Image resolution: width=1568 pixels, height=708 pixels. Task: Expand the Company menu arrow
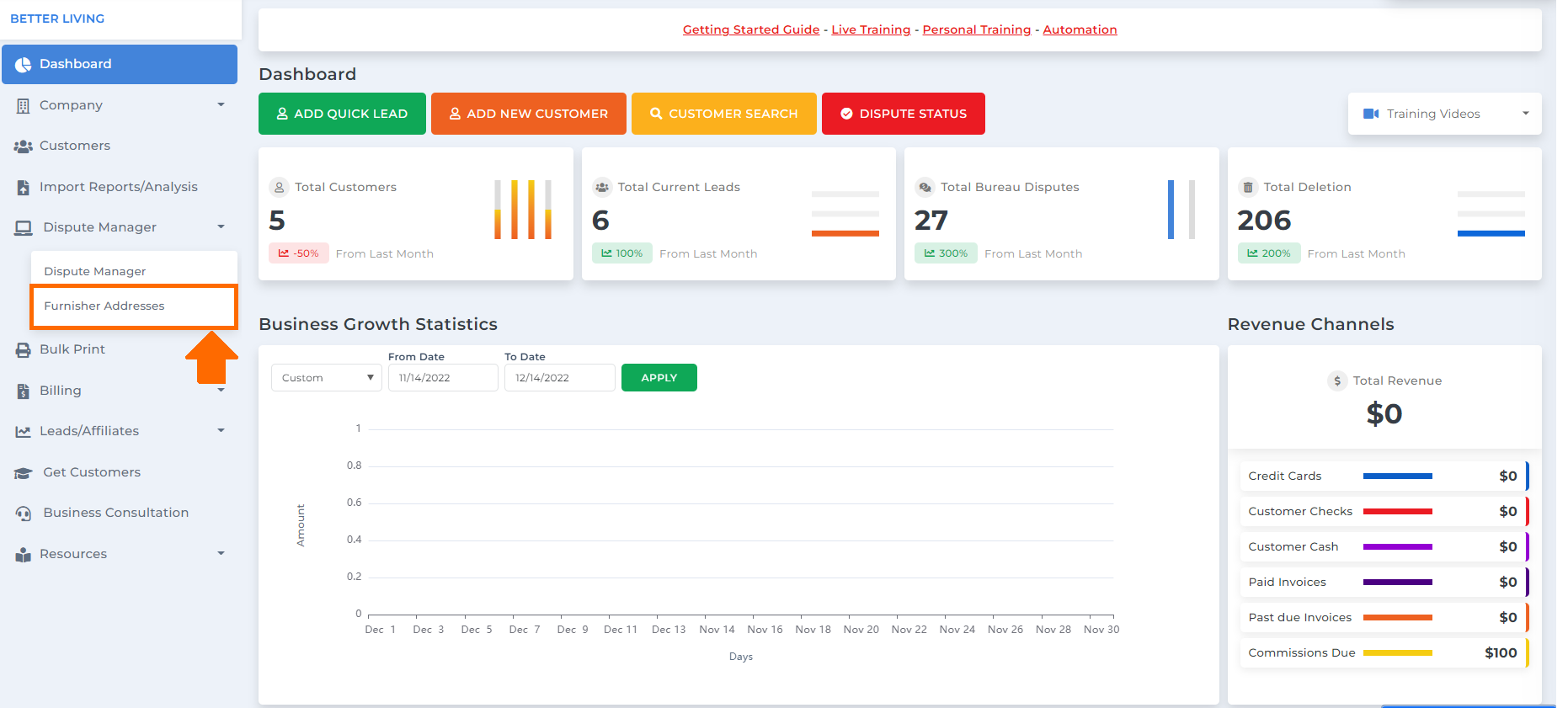point(221,105)
